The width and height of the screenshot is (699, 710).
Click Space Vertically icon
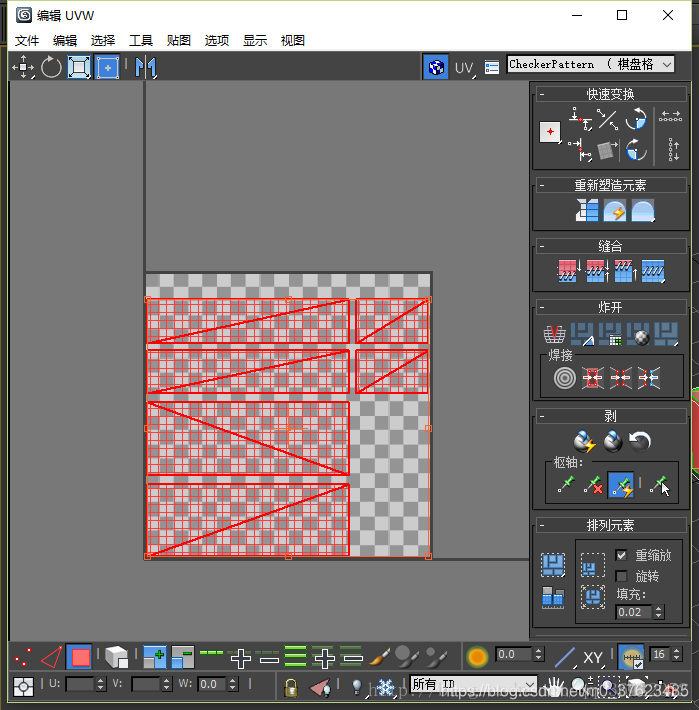674,150
